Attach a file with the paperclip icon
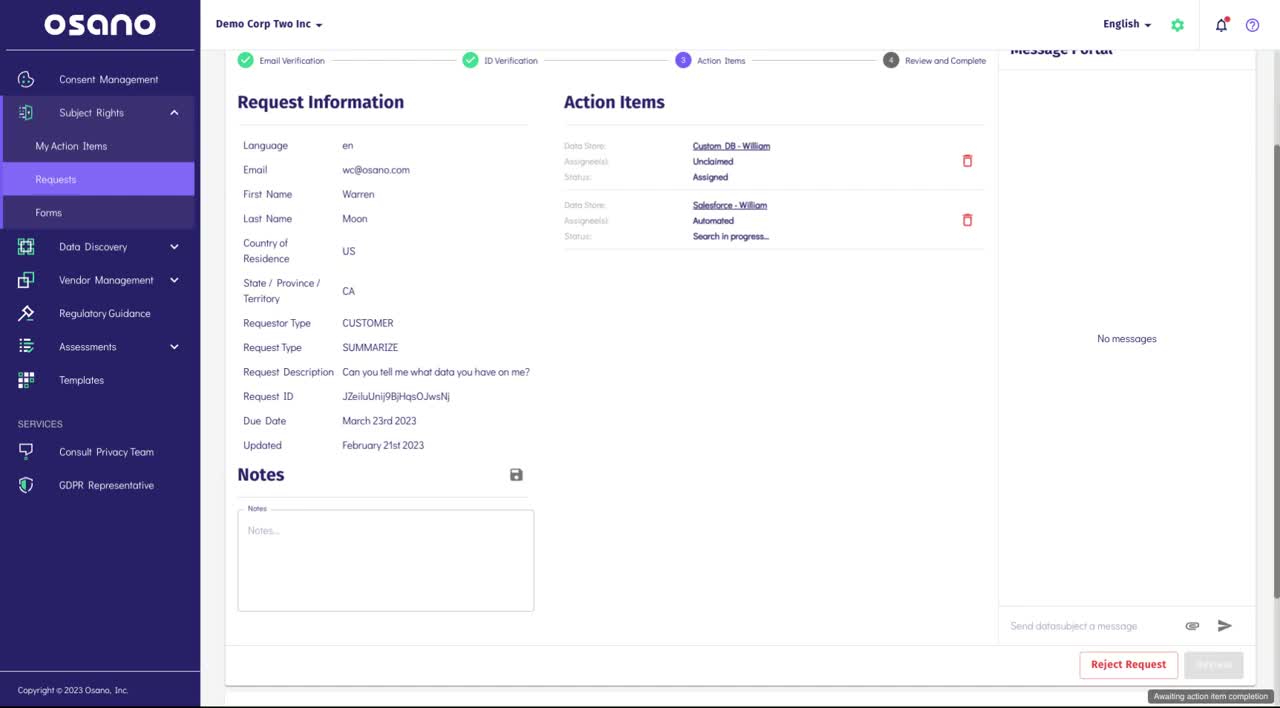The height and width of the screenshot is (708, 1280). [x=1192, y=626]
